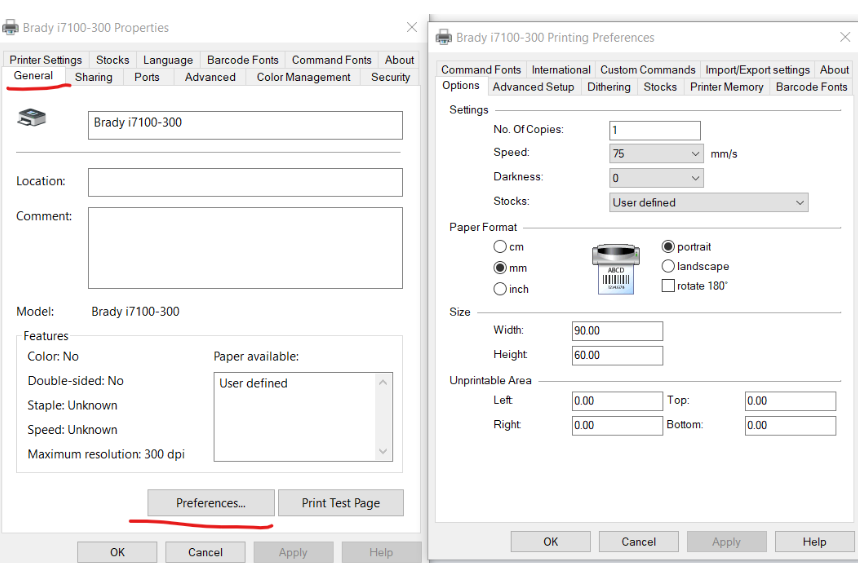Image resolution: width=858 pixels, height=563 pixels.
Task: Click Cancel in Printing Preferences window
Action: pyautogui.click(x=639, y=542)
